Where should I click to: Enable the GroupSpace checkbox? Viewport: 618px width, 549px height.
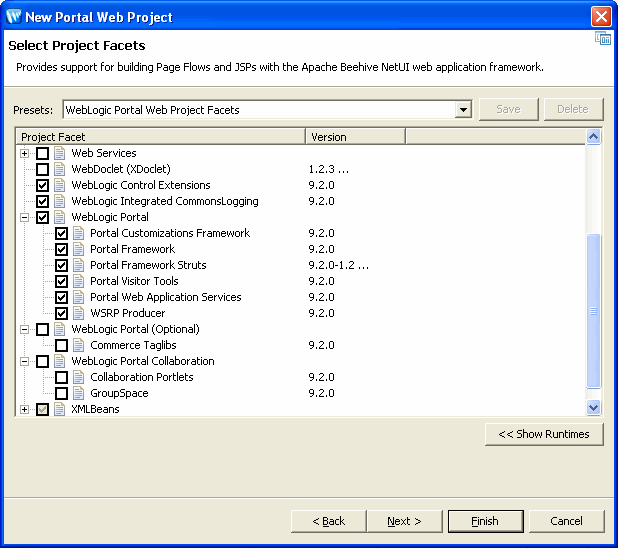click(x=61, y=393)
